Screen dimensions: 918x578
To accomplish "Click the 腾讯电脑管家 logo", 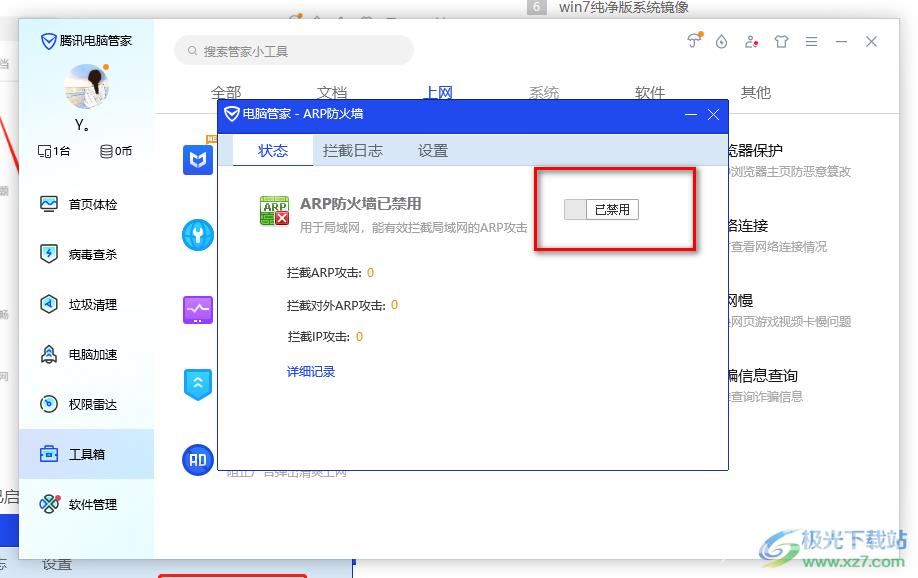I will tap(86, 40).
